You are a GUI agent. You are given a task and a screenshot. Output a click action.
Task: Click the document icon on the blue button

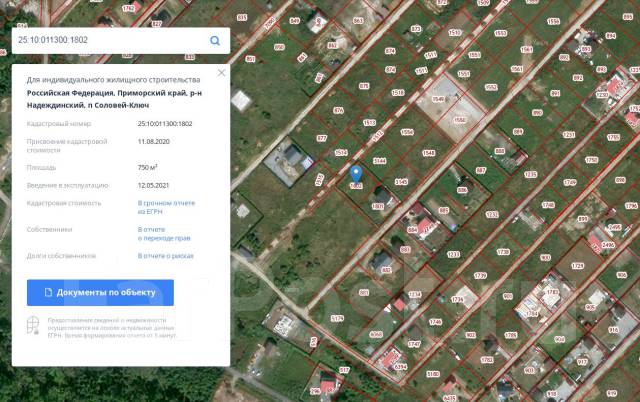pos(48,292)
